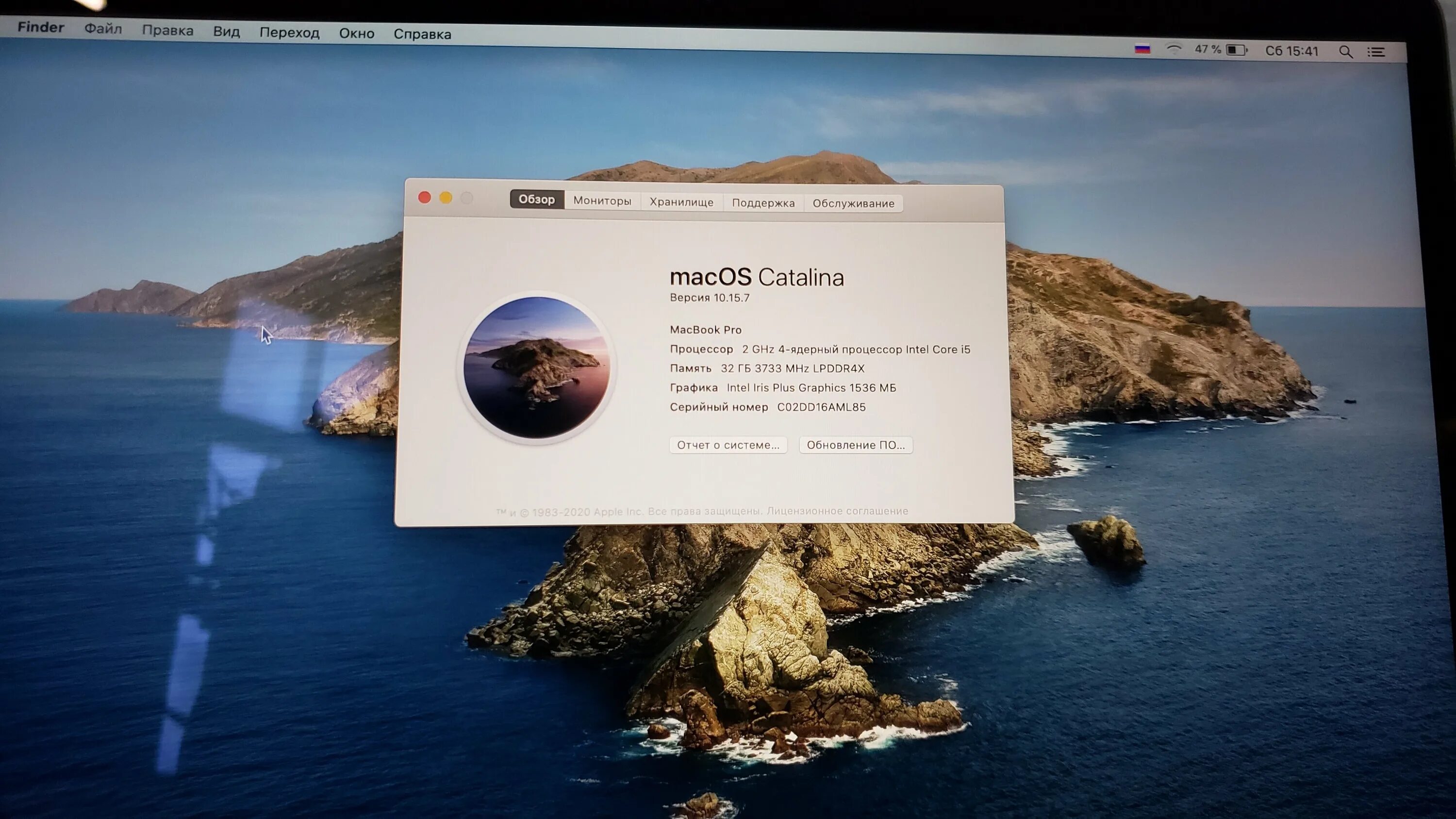Viewport: 1456px width, 819px height.
Task: Open the Wi-Fi status icon
Action: [x=1174, y=50]
